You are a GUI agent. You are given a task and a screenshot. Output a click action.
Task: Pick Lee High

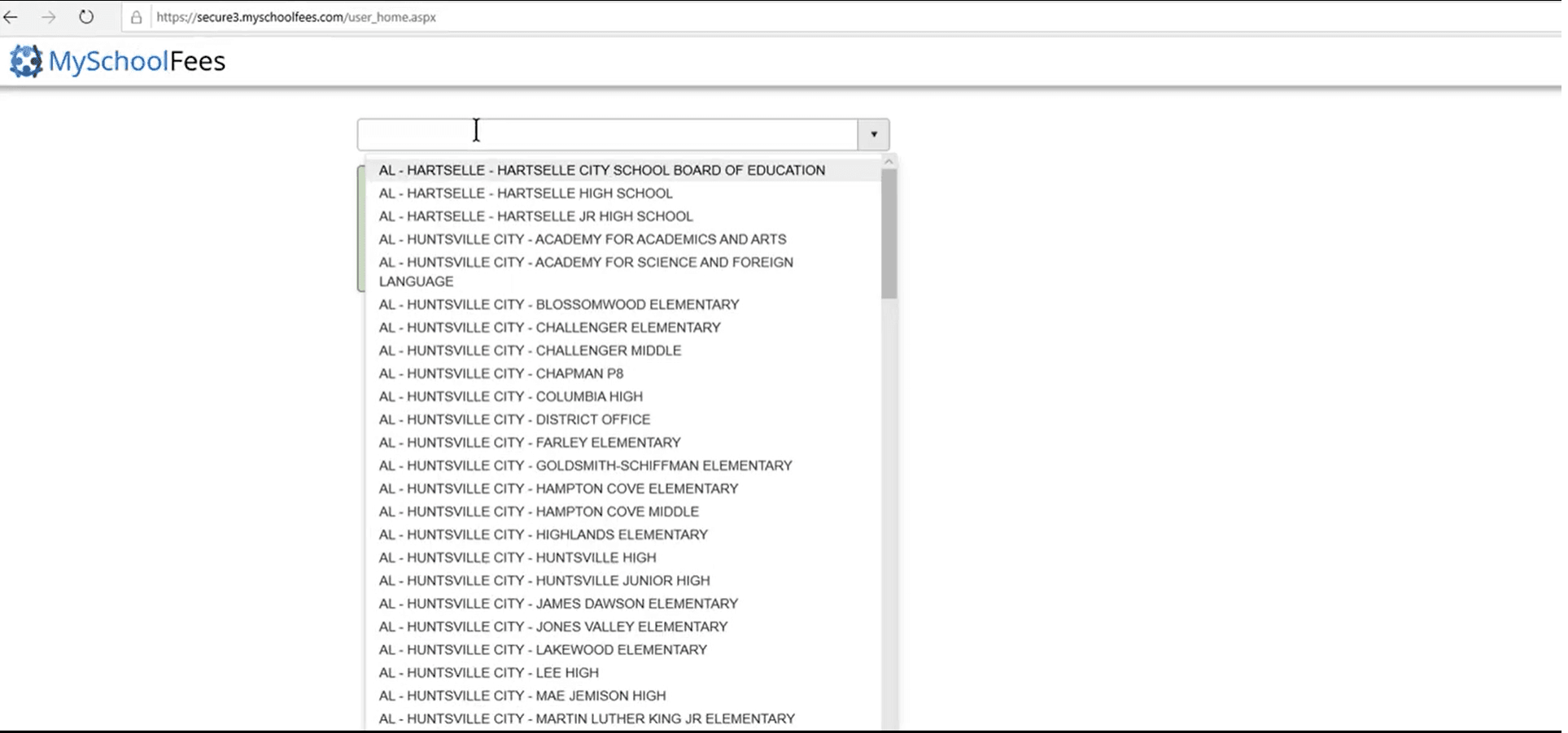point(623,673)
